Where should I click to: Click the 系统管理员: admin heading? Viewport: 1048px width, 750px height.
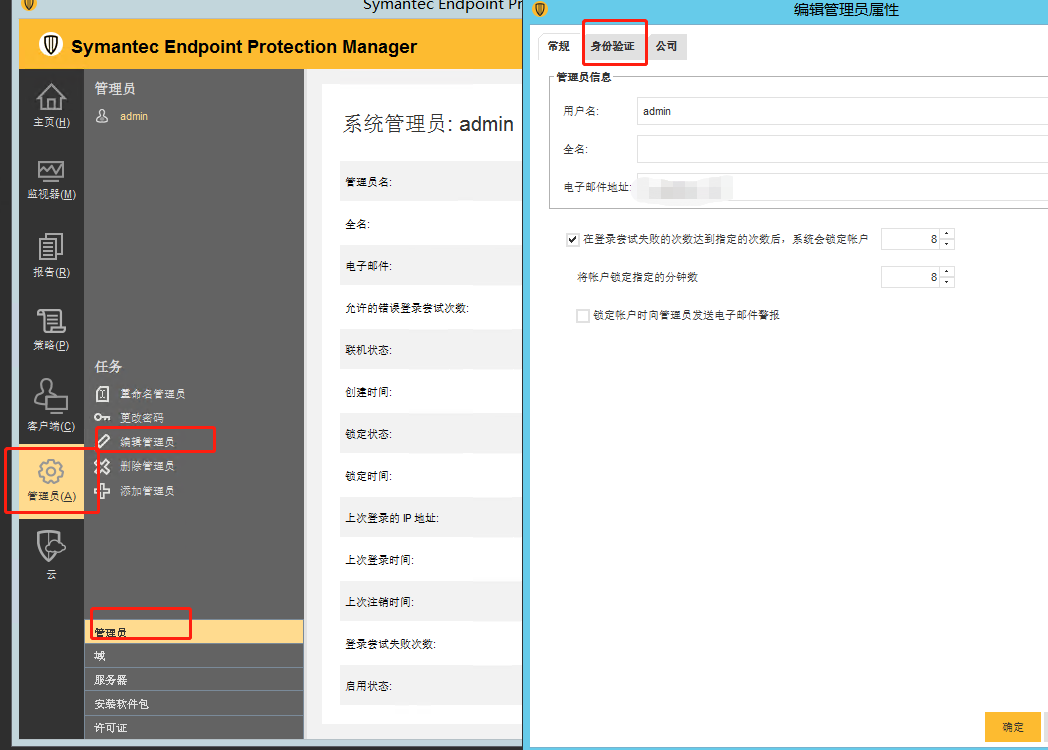coord(428,124)
